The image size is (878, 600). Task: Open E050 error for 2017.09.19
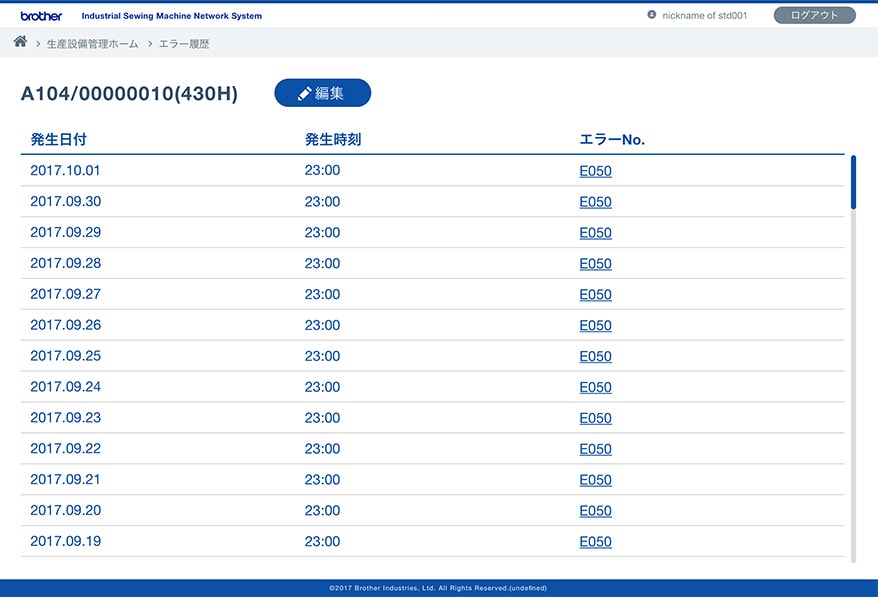click(595, 542)
